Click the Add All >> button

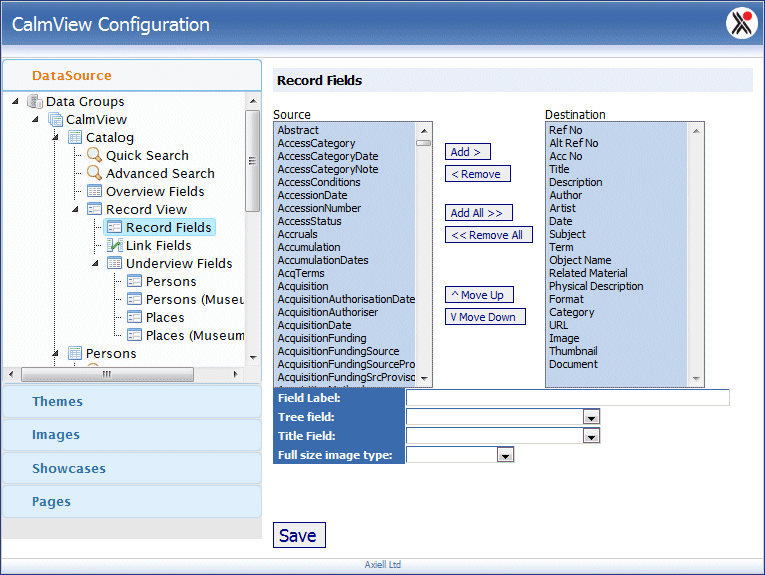[x=479, y=213]
